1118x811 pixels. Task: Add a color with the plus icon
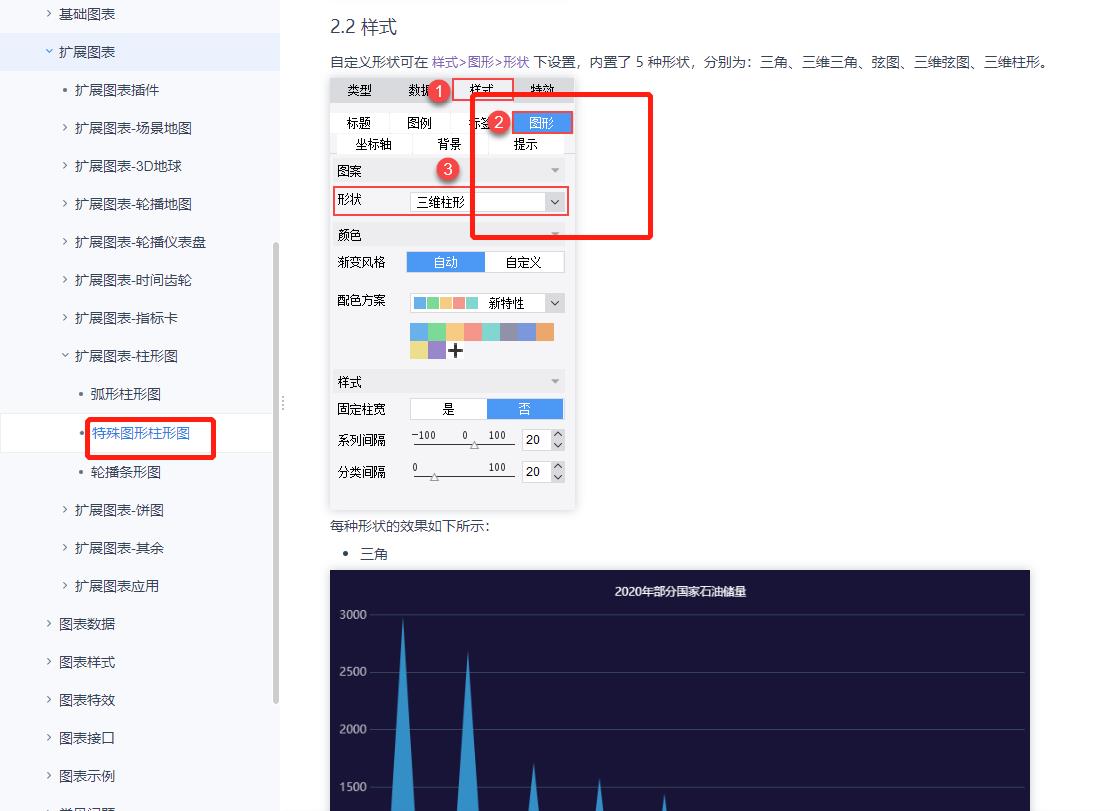pos(456,350)
